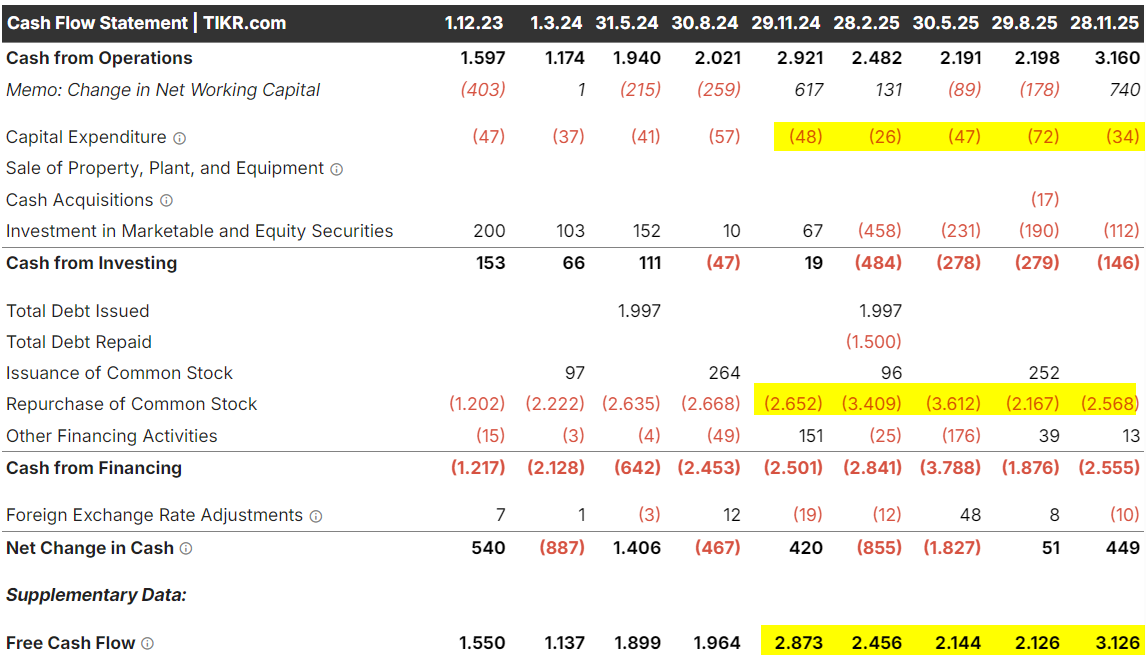Select the 28.11.25 column header
This screenshot has height=655, width=1146.
click(x=1105, y=23)
